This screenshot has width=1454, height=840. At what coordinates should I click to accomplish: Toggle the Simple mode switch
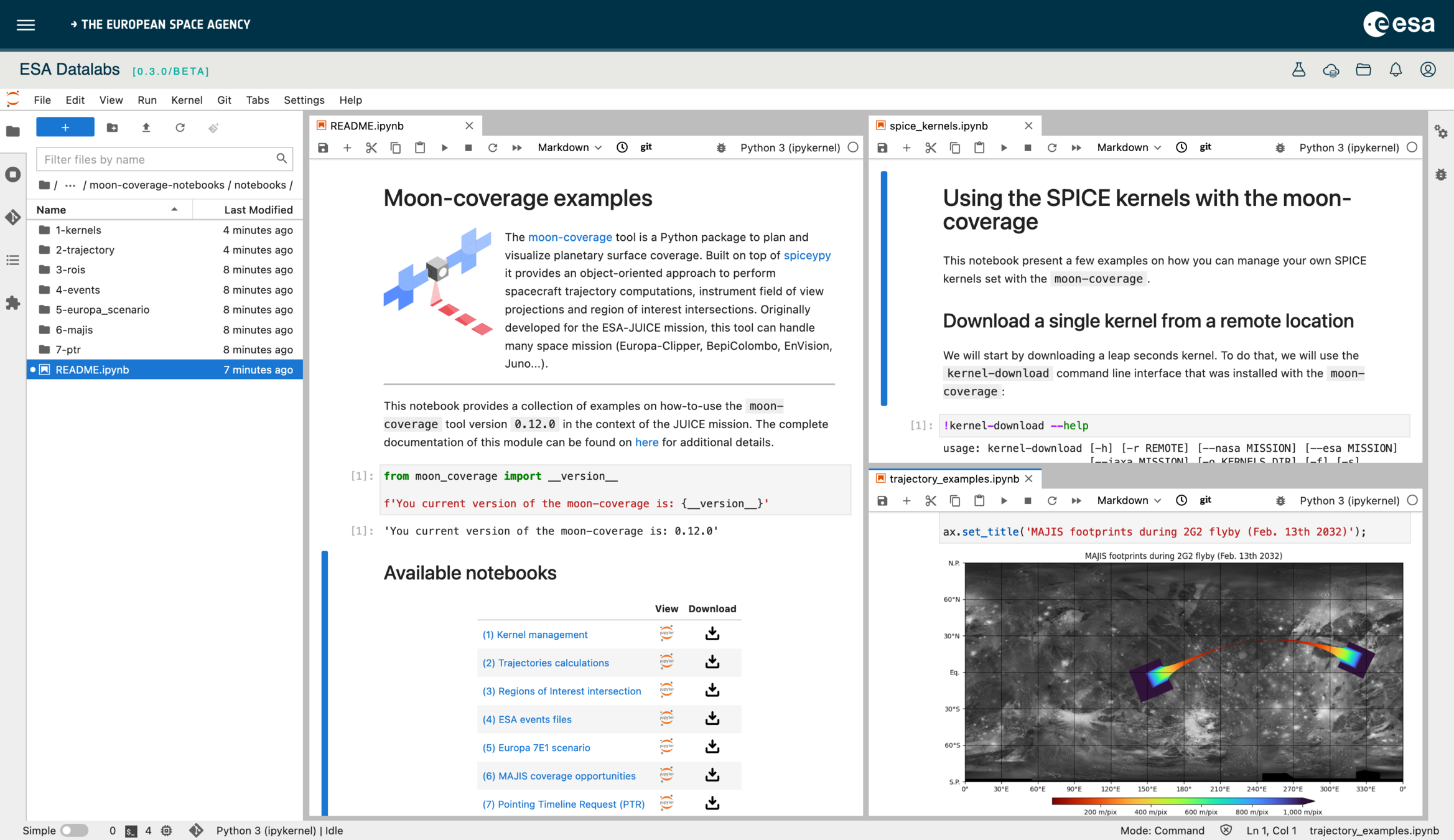pos(74,830)
